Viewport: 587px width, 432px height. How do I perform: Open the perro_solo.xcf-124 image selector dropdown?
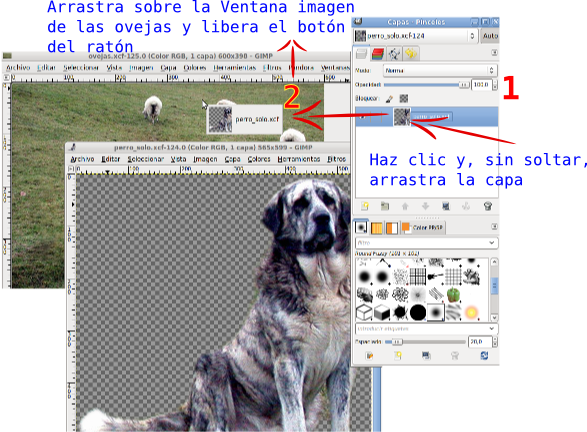(x=416, y=36)
